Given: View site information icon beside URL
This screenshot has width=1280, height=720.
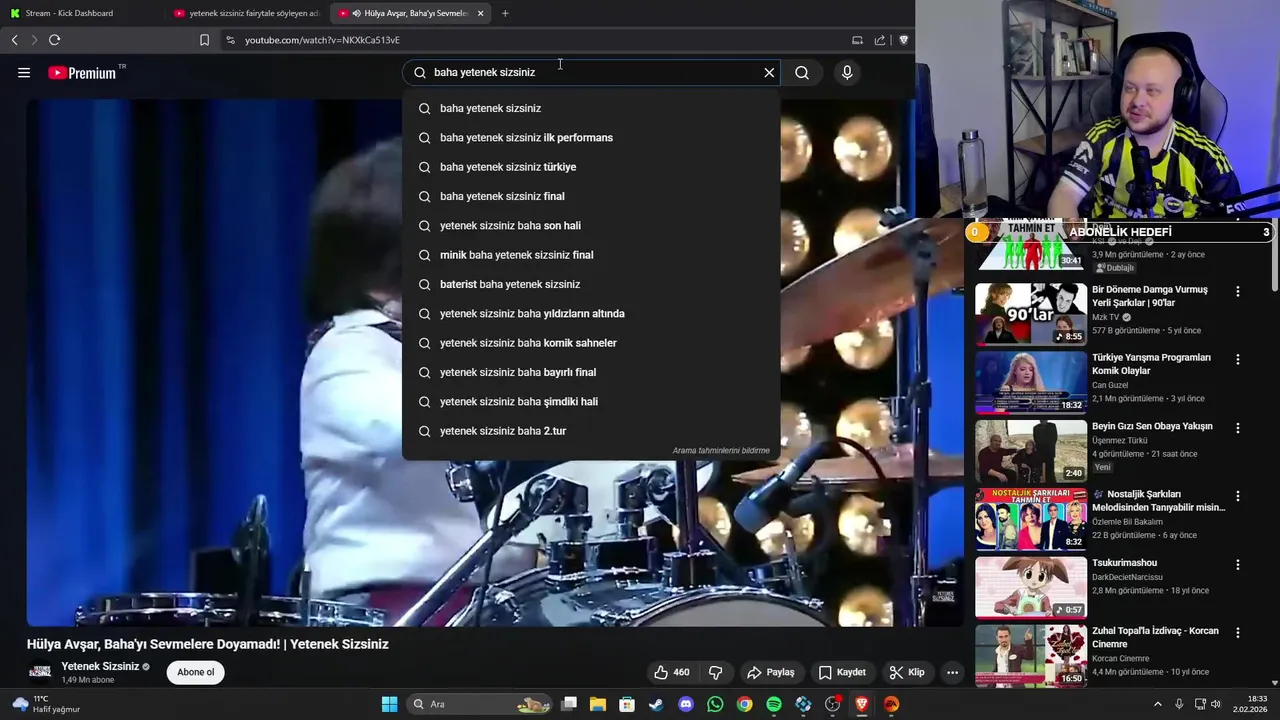Looking at the screenshot, I should pos(230,40).
